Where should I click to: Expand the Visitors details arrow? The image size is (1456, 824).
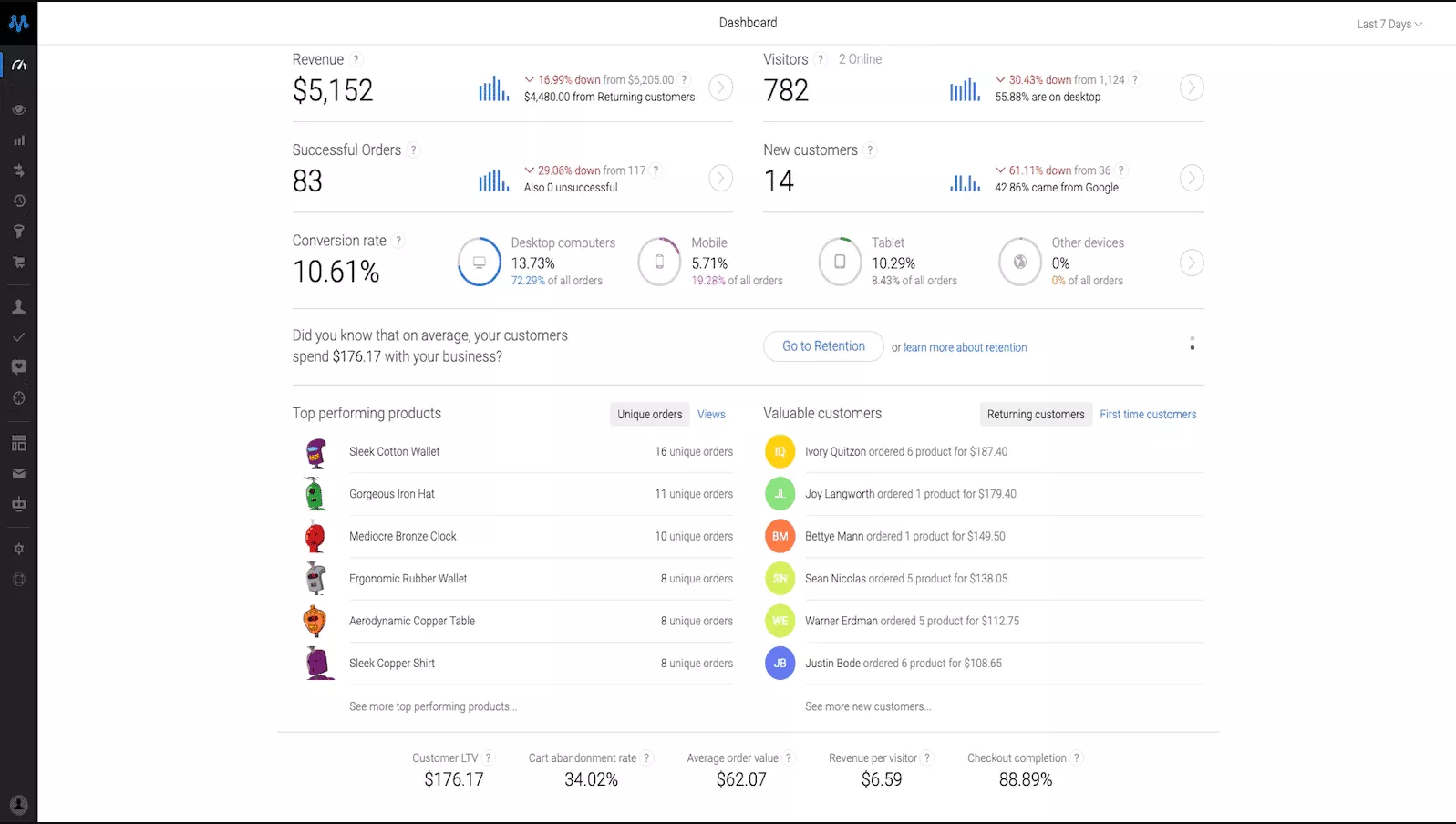pos(1192,88)
